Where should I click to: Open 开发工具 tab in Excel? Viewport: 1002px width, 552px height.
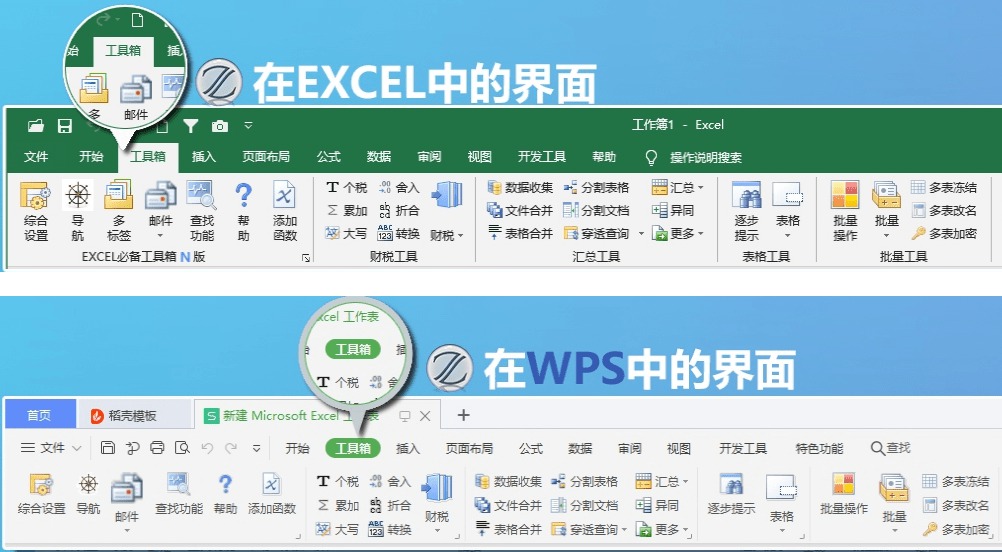(542, 157)
